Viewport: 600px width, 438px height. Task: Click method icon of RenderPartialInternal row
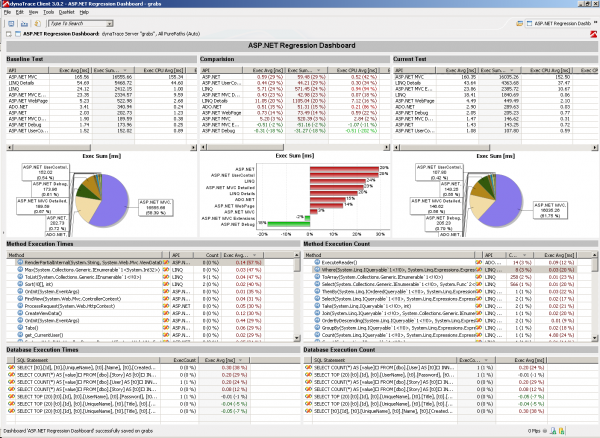coord(20,262)
